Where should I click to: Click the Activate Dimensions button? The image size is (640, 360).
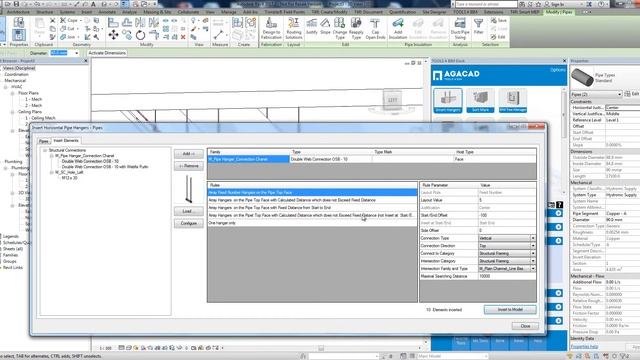pyautogui.click(x=107, y=53)
